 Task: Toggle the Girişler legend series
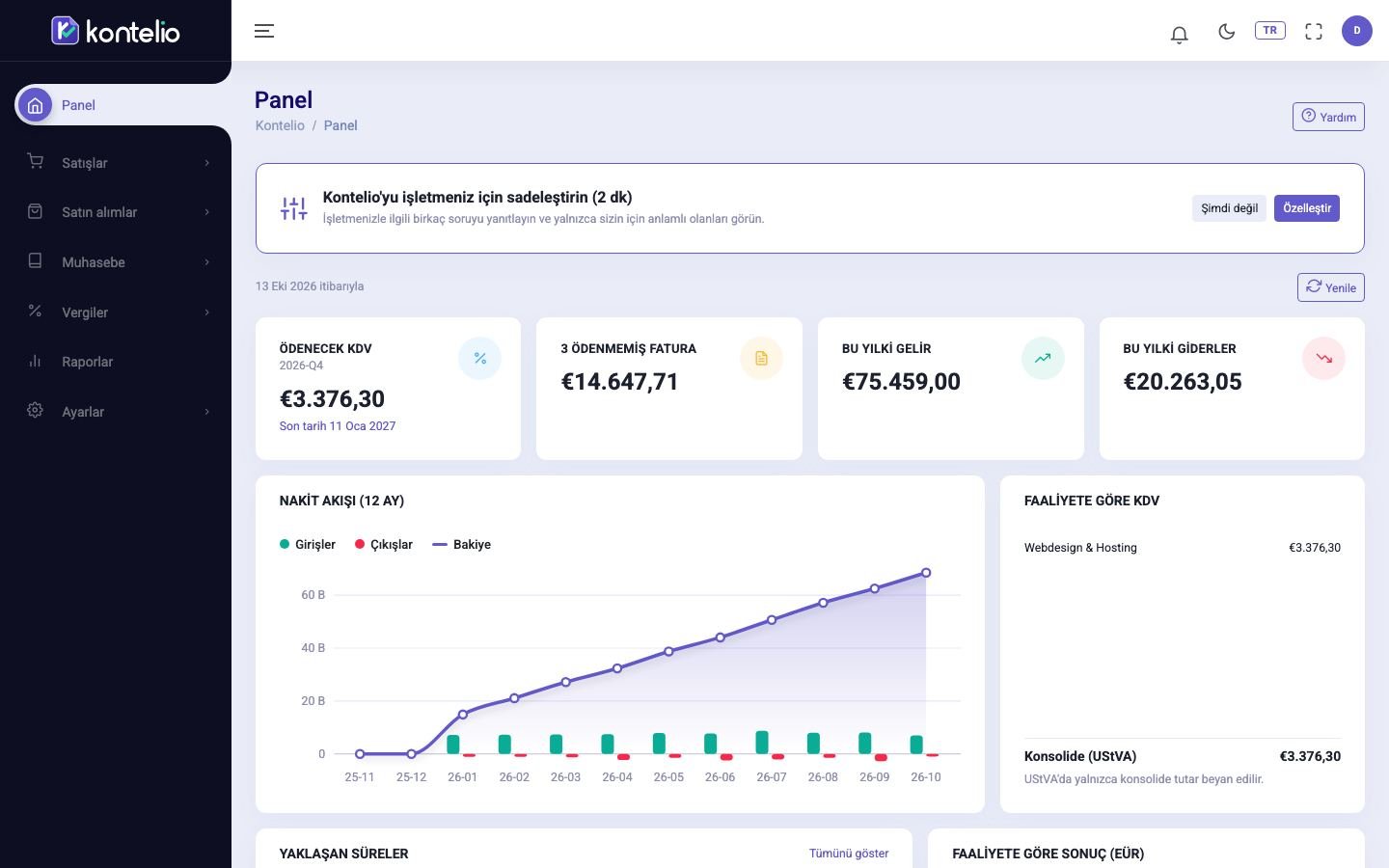pyautogui.click(x=307, y=545)
